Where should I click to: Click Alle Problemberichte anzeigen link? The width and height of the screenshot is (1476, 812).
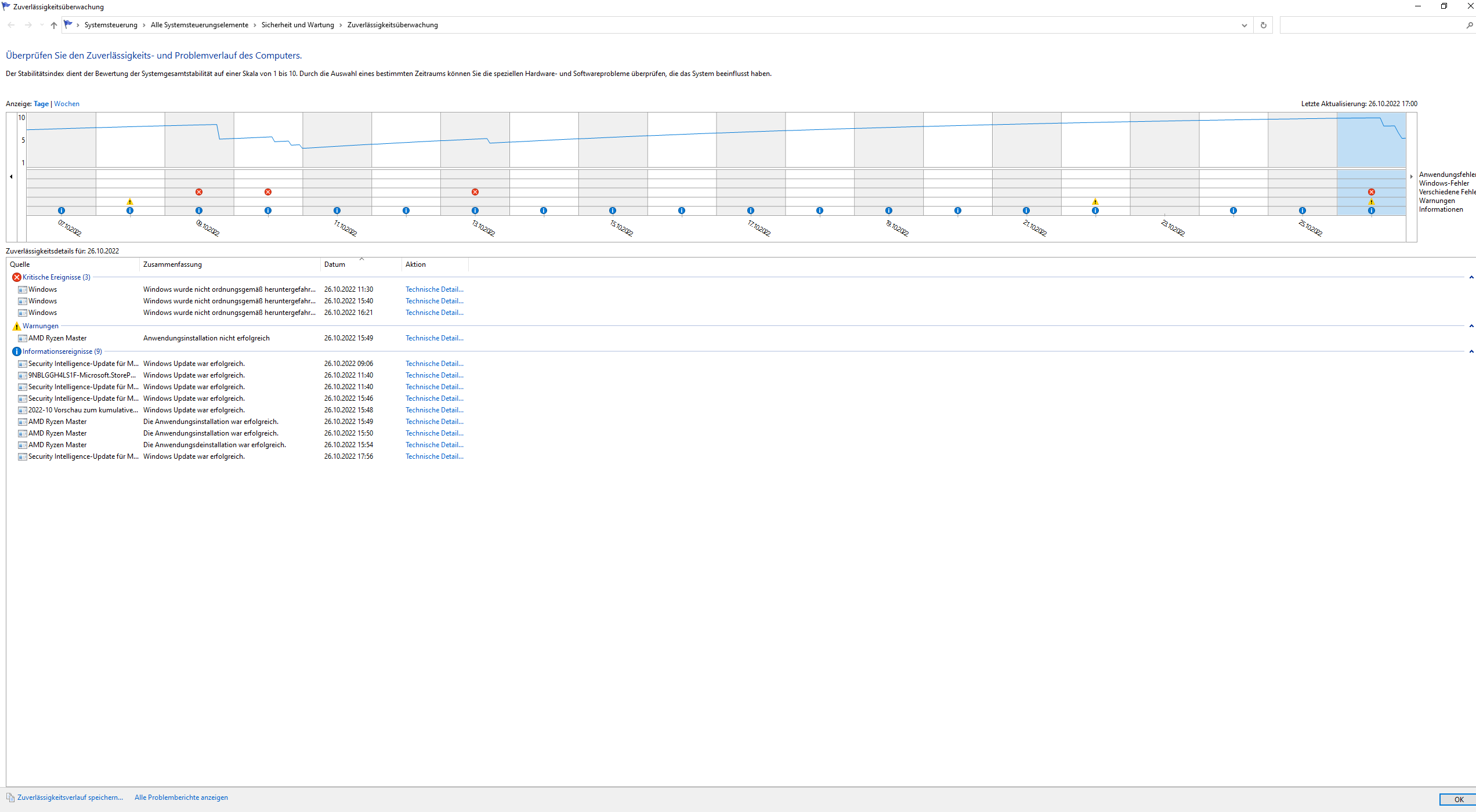181,797
